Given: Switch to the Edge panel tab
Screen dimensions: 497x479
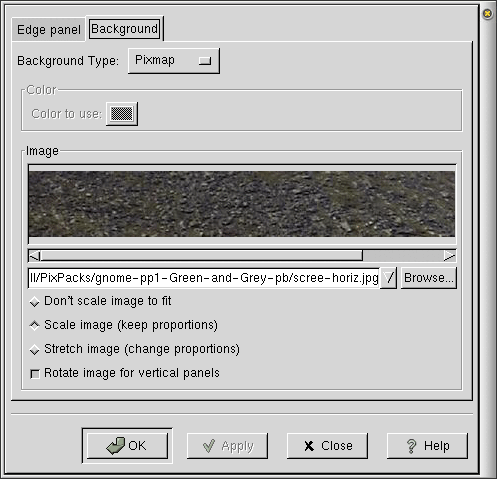Looking at the screenshot, I should pos(49,30).
